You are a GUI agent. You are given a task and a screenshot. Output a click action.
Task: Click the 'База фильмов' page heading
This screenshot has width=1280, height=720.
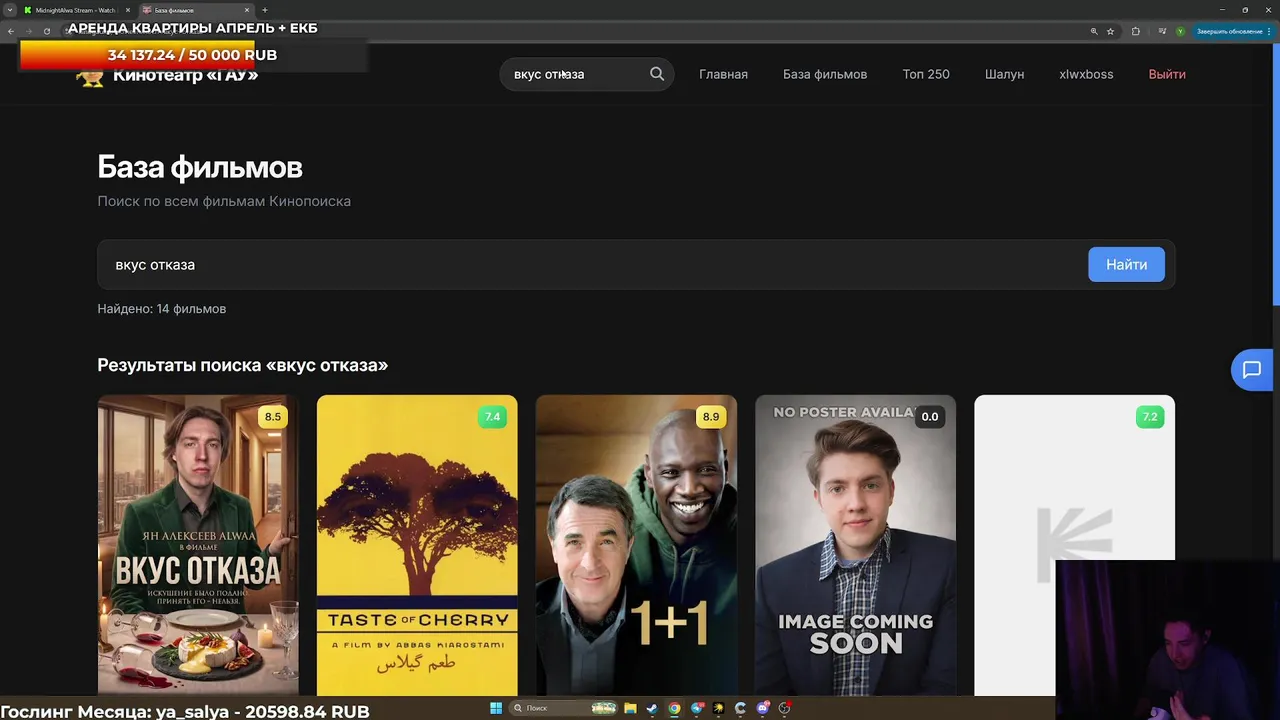(200, 167)
